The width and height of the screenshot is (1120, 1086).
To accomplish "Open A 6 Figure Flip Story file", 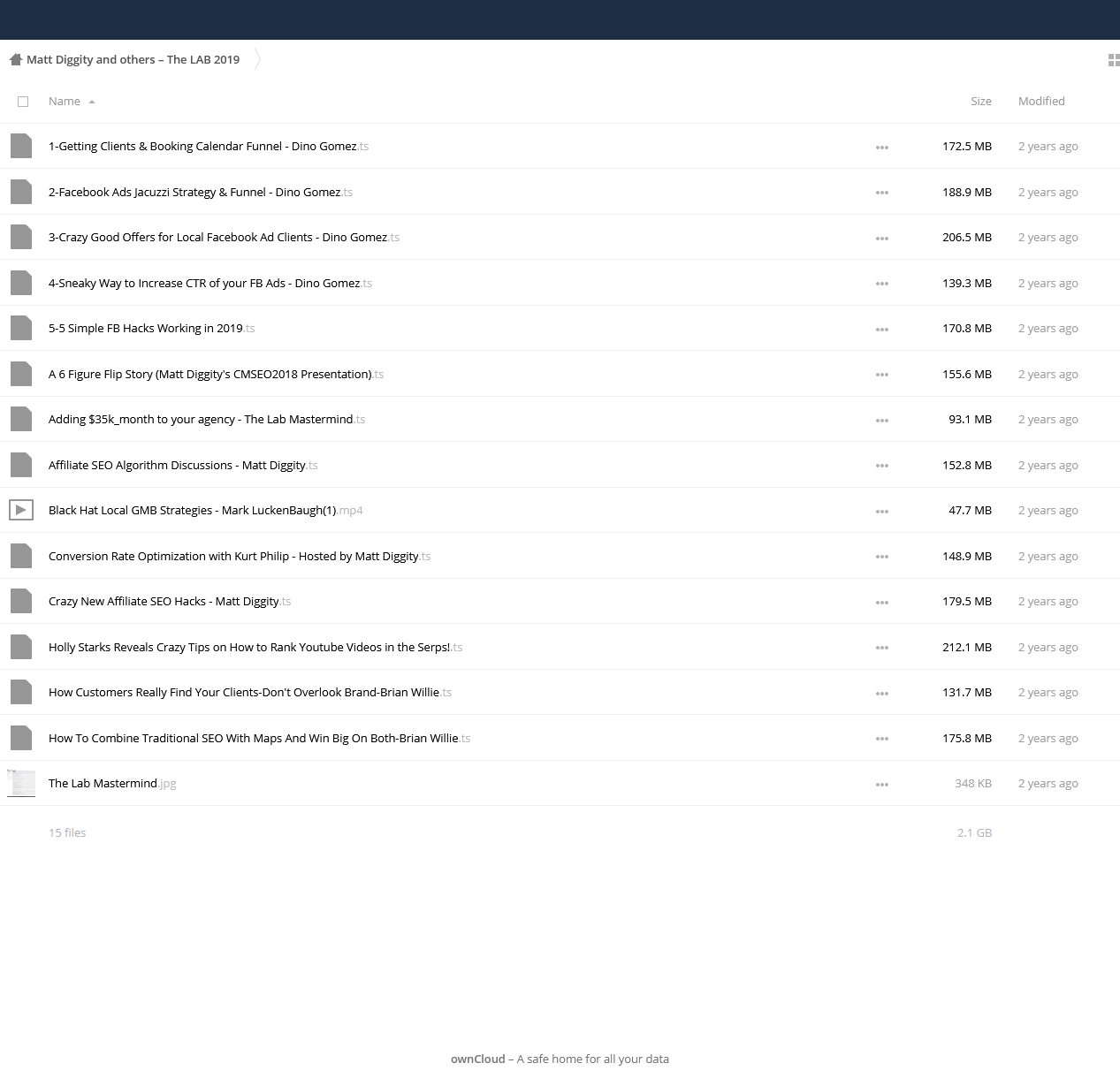I will [216, 374].
